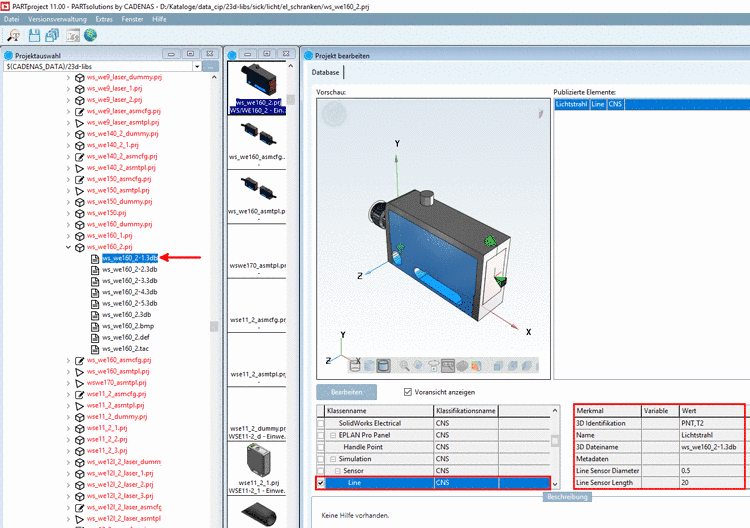This screenshot has height=528, width=750.
Task: Click the classification table scrollbar thumb
Action: click(x=555, y=440)
